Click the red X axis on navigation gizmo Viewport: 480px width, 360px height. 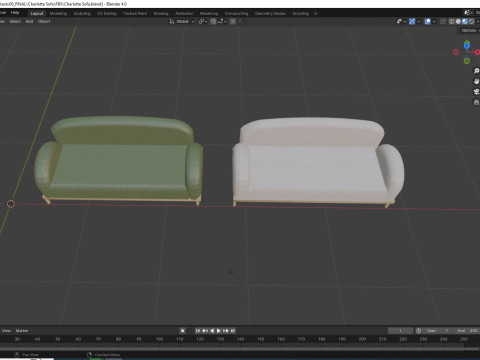(x=477, y=52)
